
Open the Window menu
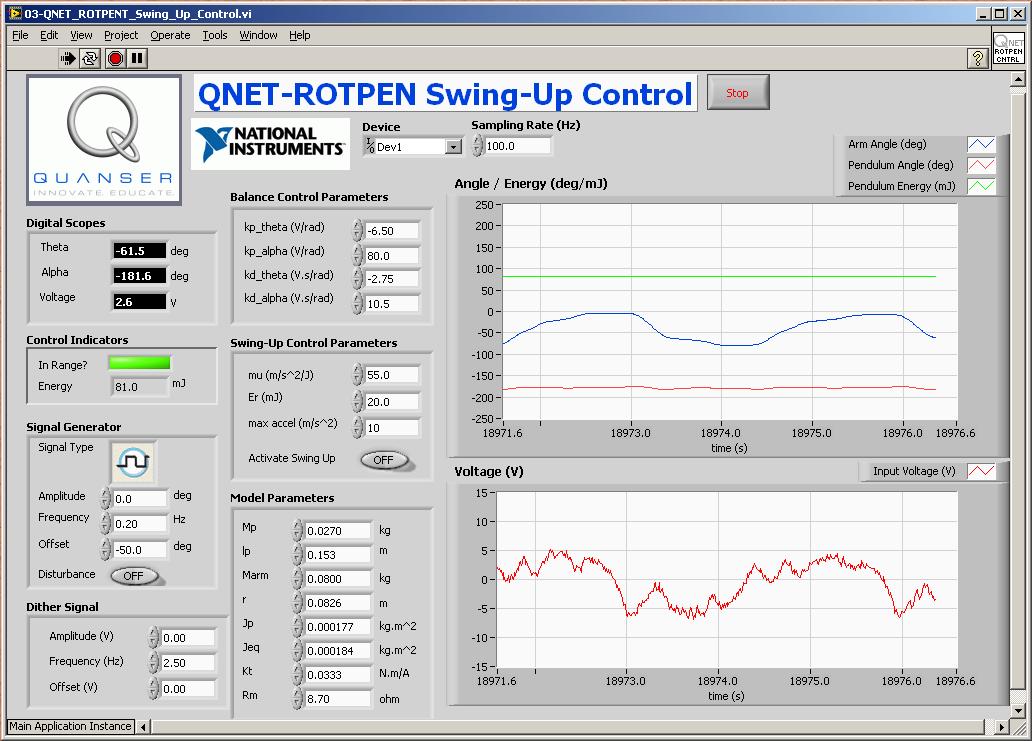[x=258, y=36]
